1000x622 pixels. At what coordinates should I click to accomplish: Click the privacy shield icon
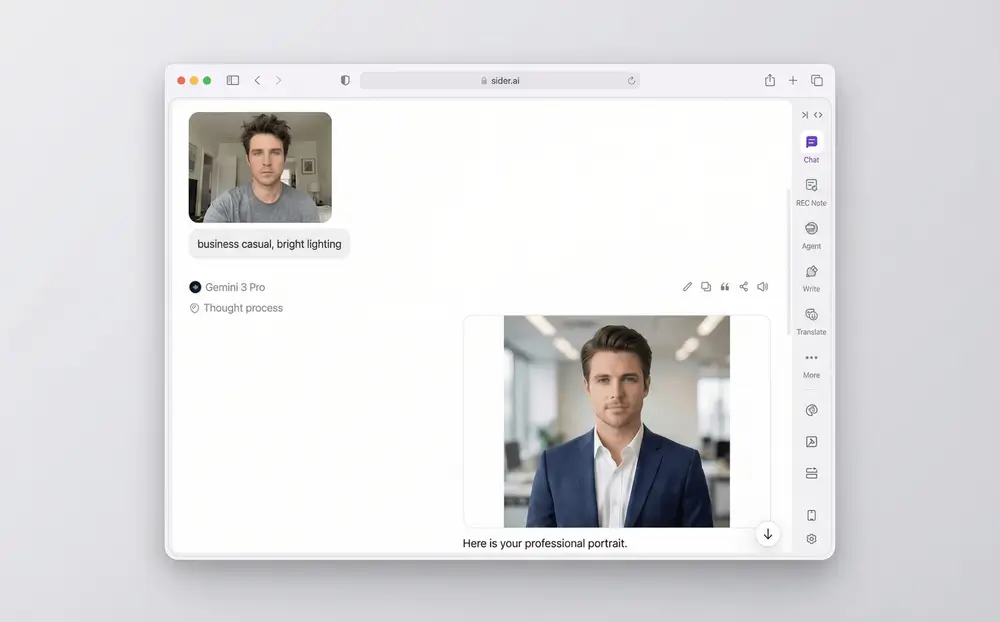coord(345,80)
